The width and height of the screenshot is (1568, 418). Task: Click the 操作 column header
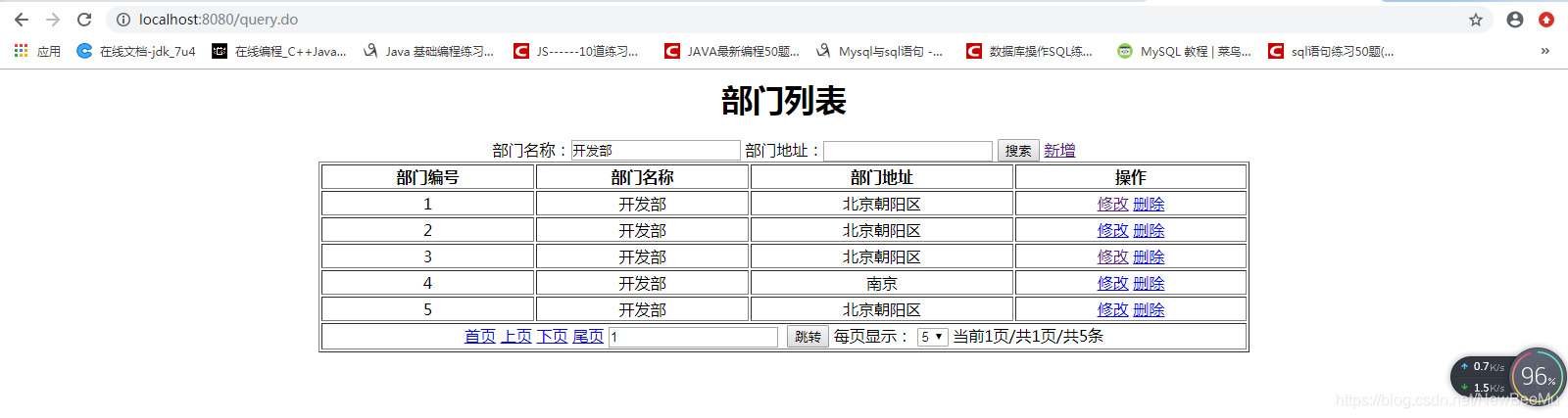[1131, 177]
